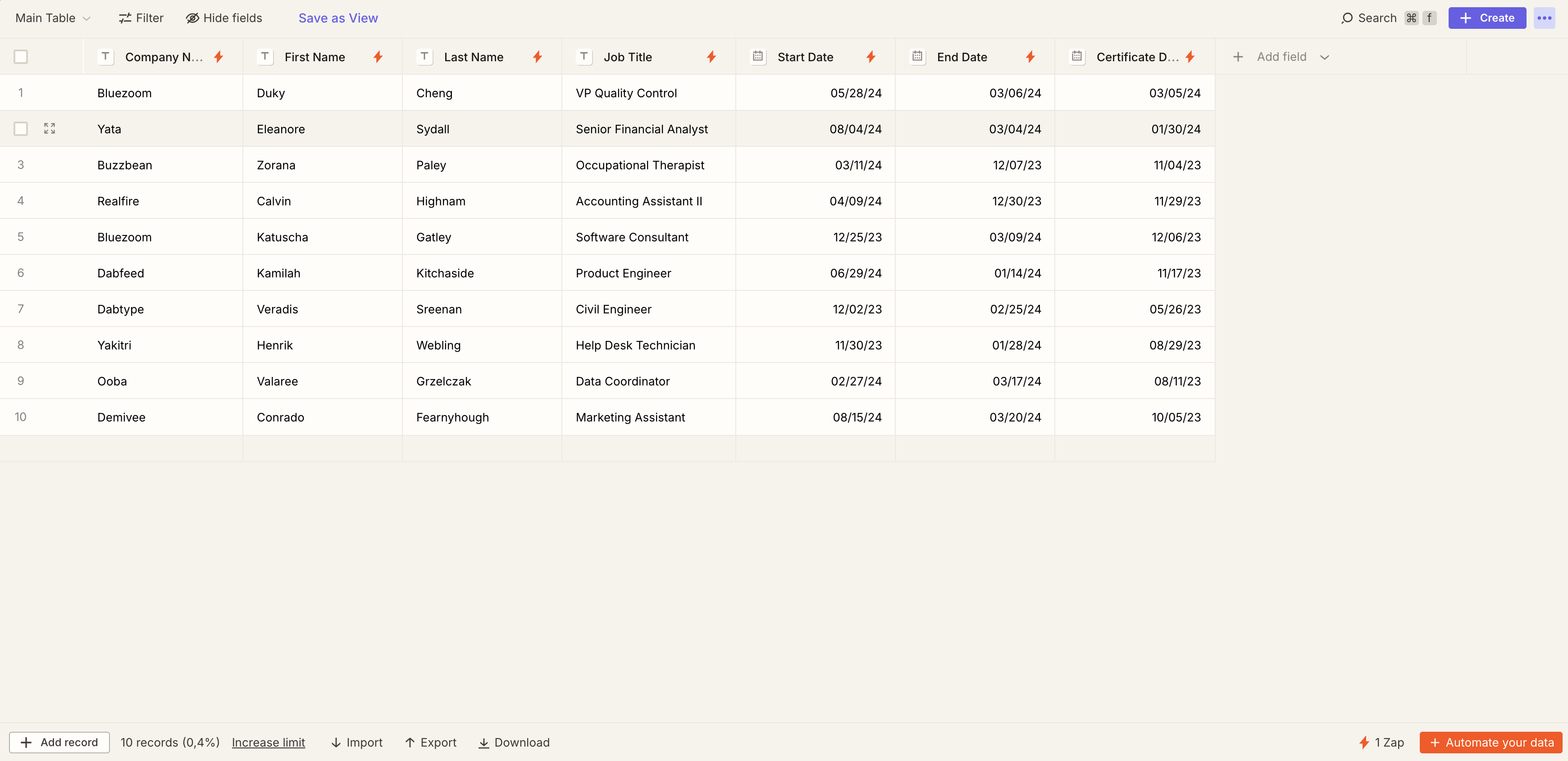This screenshot has width=1568, height=761.
Task: Click the end date '01/28/24' cell
Action: (975, 345)
